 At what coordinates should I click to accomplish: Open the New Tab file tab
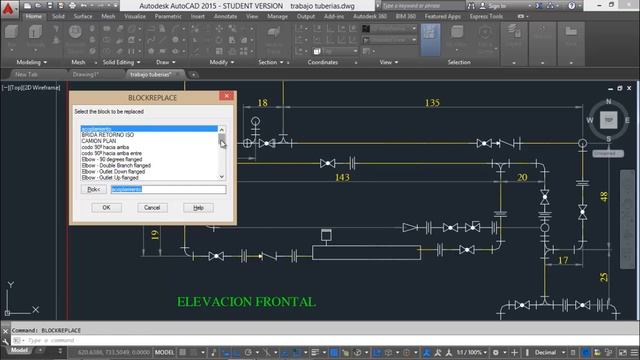tap(26, 75)
